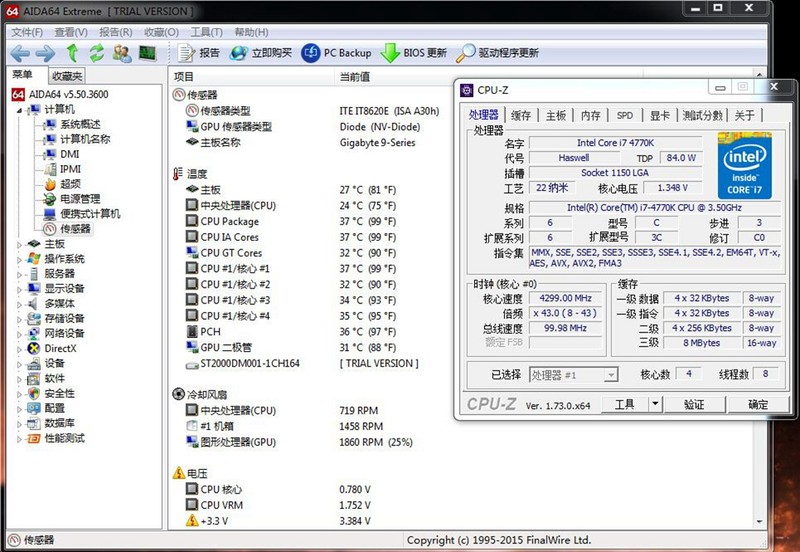This screenshot has width=800, height=552.
Task: Switch to CPU-Z 测试分数 tab
Action: click(703, 115)
